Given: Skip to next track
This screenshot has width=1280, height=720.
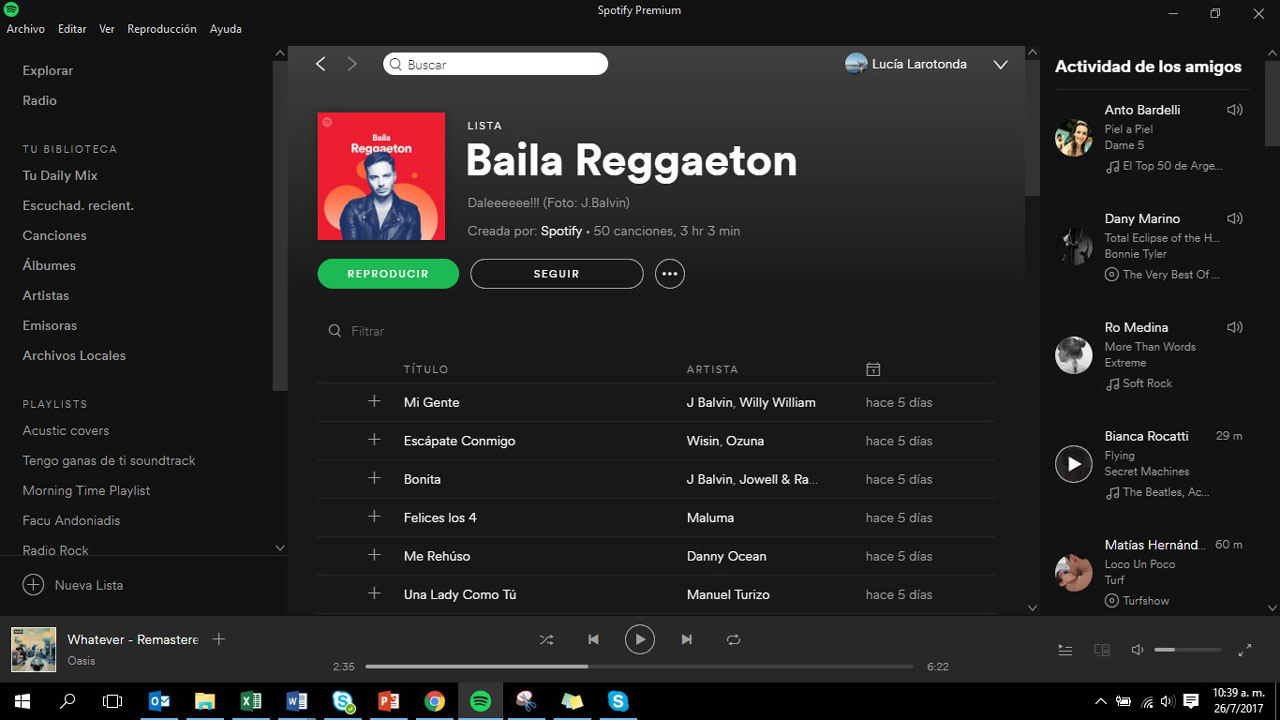Looking at the screenshot, I should click(686, 639).
